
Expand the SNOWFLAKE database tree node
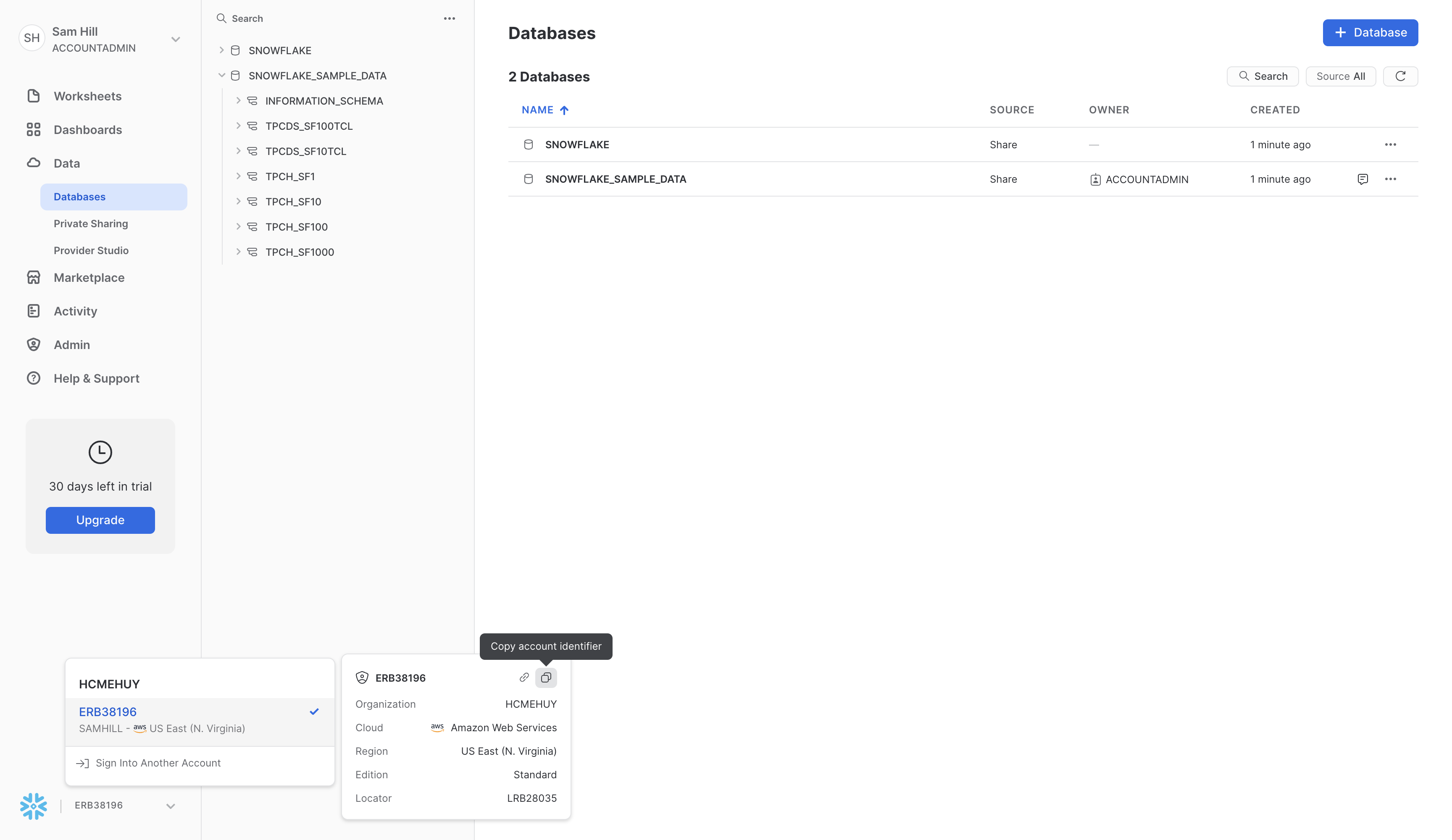coord(221,51)
